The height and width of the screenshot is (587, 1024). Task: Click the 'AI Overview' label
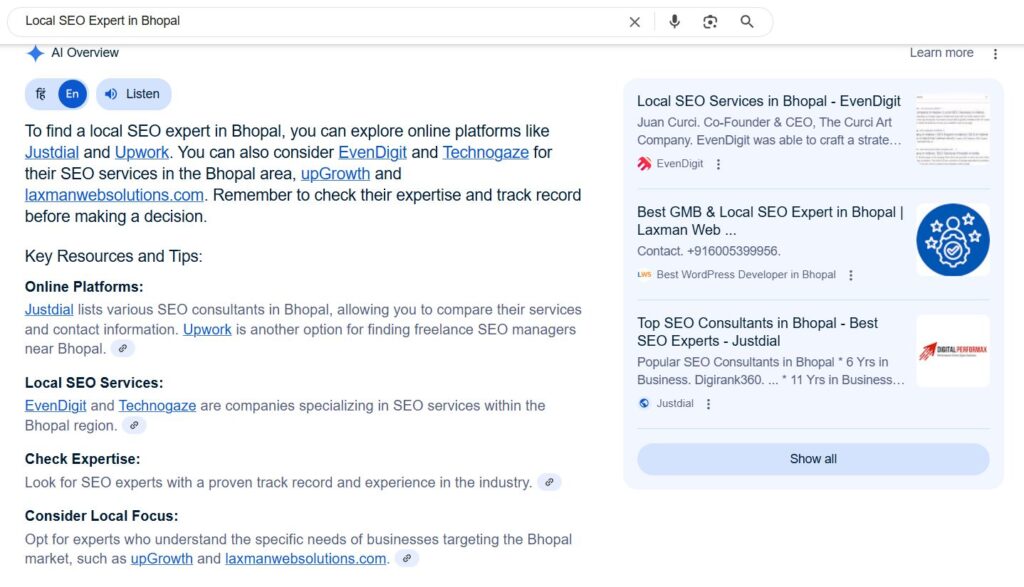click(85, 53)
